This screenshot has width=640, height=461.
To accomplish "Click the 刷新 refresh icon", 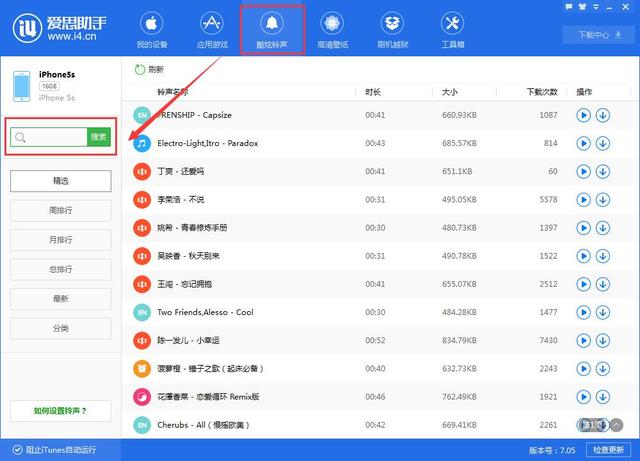I will [x=140, y=69].
